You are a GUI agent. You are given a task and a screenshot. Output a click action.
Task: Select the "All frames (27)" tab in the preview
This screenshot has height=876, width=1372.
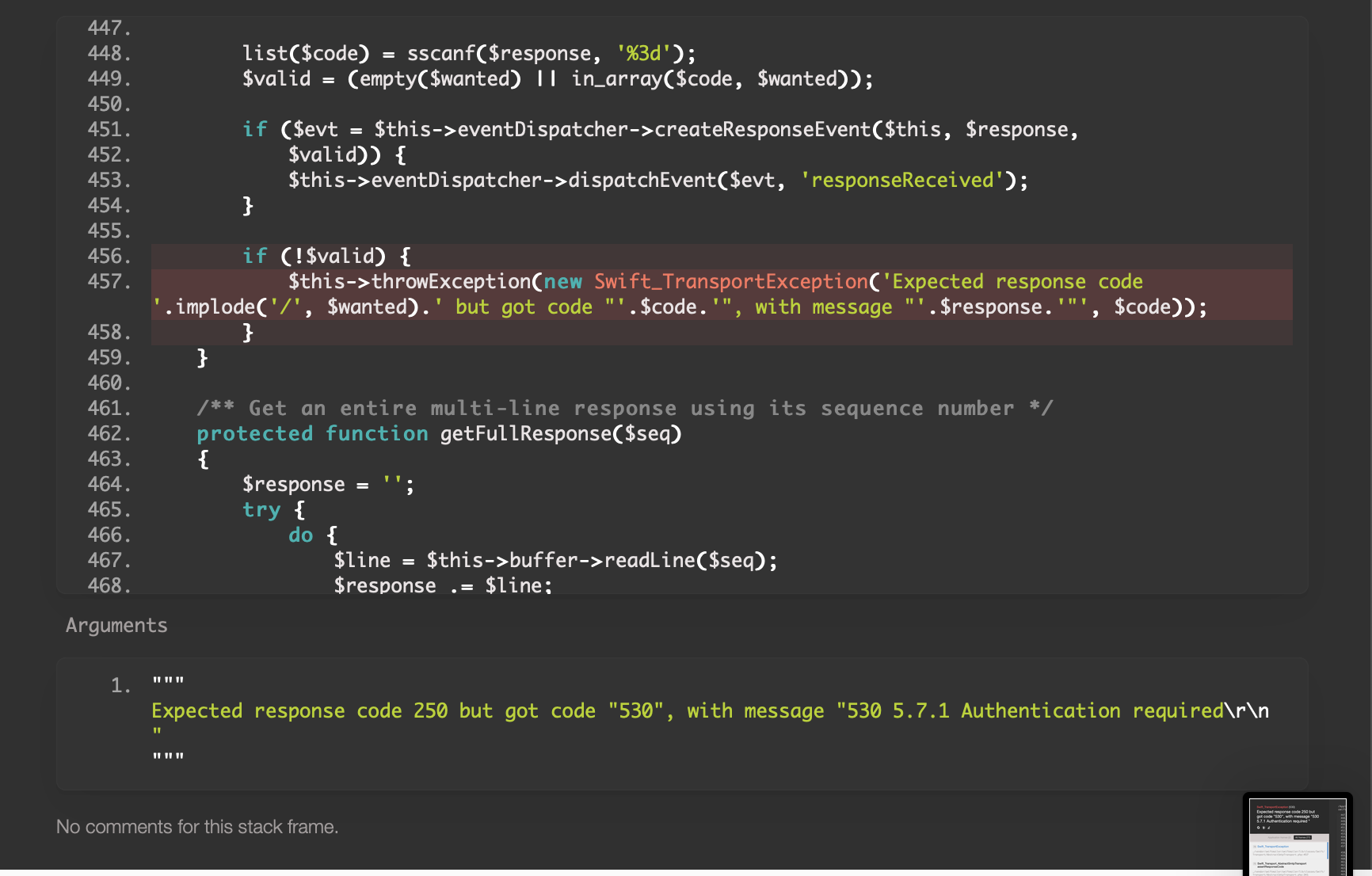(1302, 837)
